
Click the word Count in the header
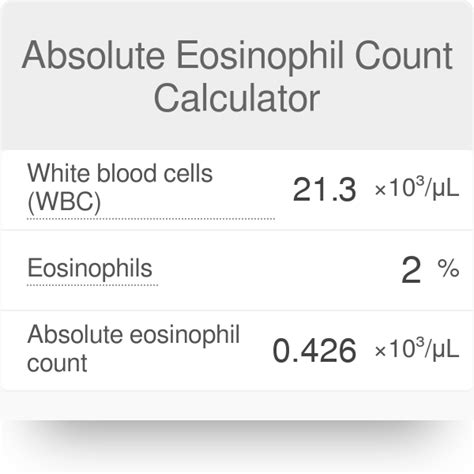click(x=404, y=55)
